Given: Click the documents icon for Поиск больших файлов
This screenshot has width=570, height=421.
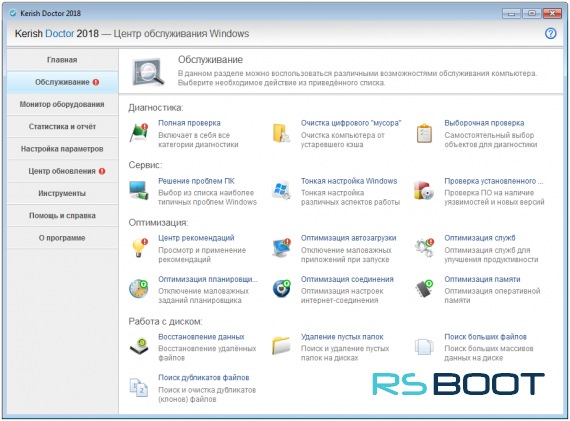Looking at the screenshot, I should point(424,346).
